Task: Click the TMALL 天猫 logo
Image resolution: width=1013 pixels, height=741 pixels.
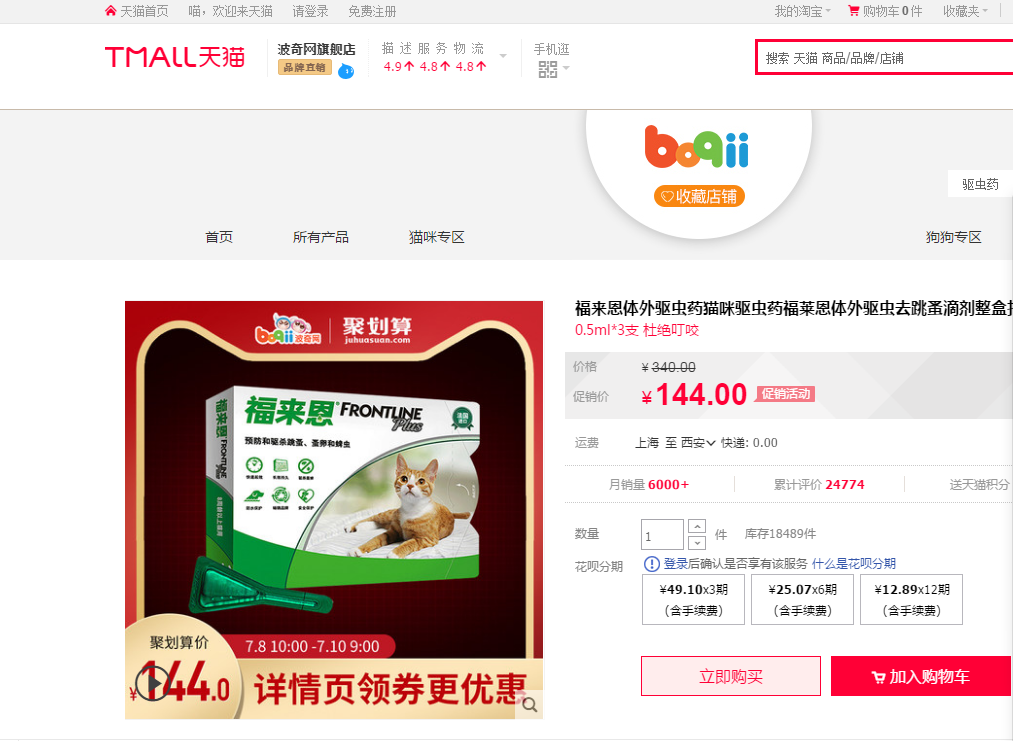Action: pyautogui.click(x=175, y=57)
